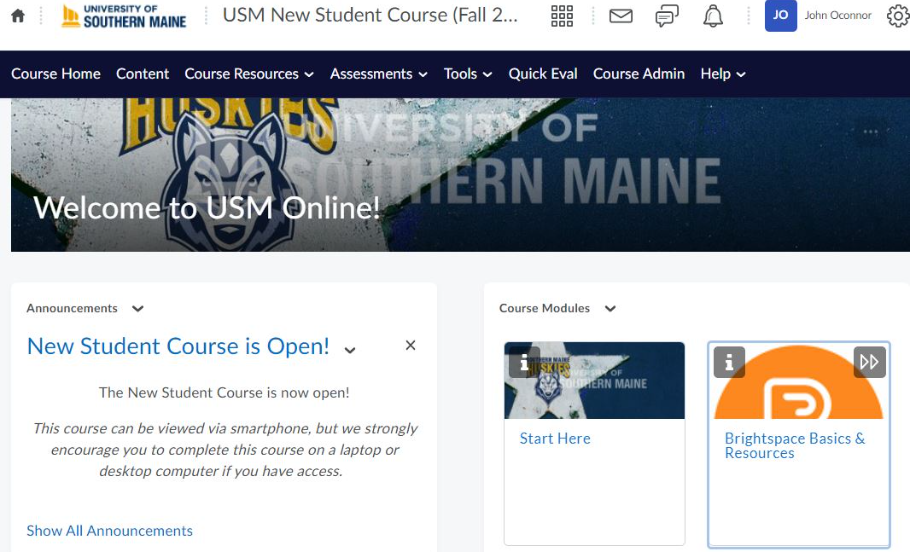Expand the Course Resources dropdown
The image size is (911, 552).
coord(249,74)
